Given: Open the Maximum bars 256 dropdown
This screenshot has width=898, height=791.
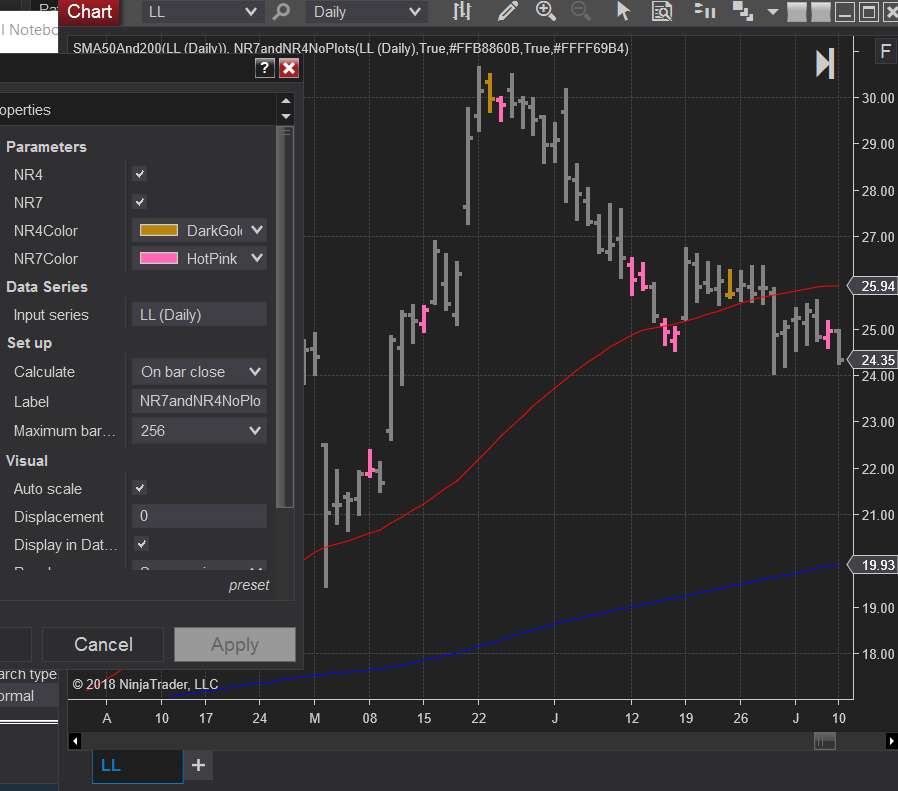Looking at the screenshot, I should 199,431.
